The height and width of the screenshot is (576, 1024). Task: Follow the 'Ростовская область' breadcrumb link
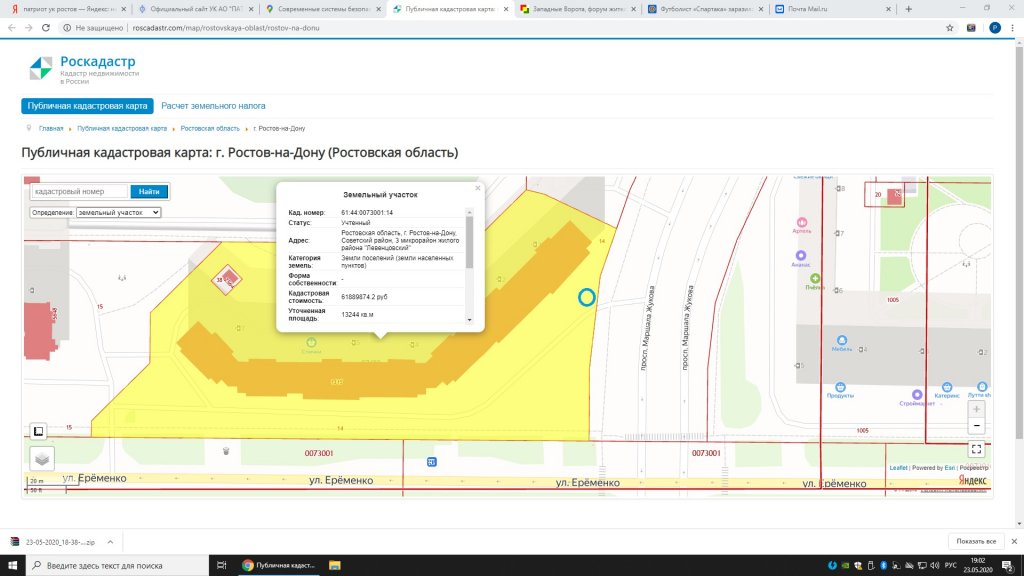(x=210, y=129)
